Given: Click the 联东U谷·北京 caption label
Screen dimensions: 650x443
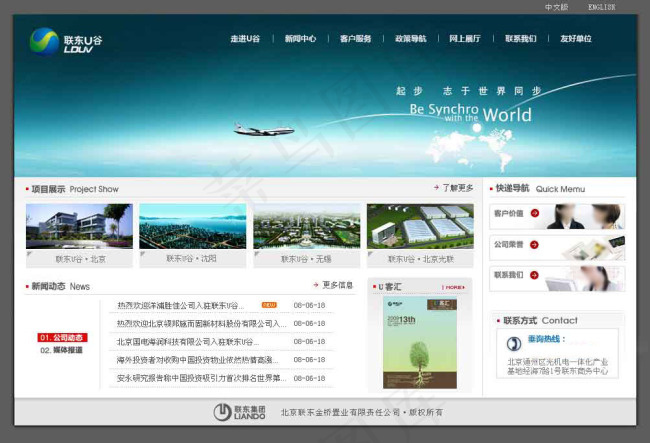Looking at the screenshot, I should (80, 259).
